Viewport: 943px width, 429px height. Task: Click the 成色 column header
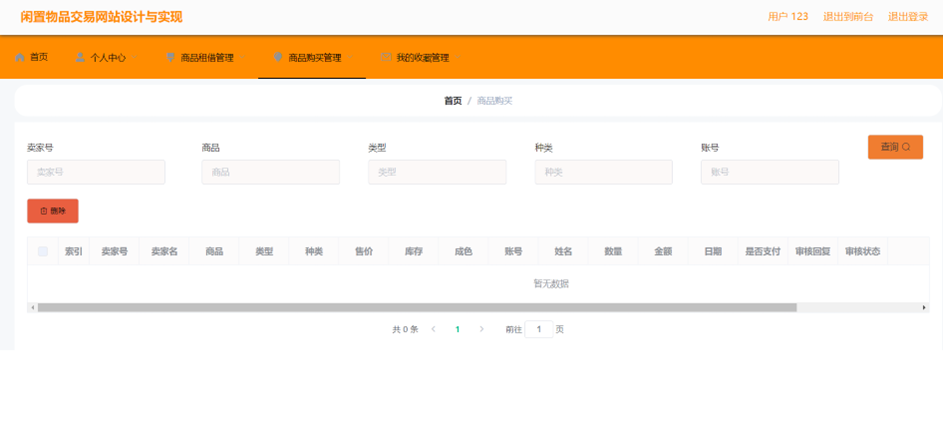point(464,252)
